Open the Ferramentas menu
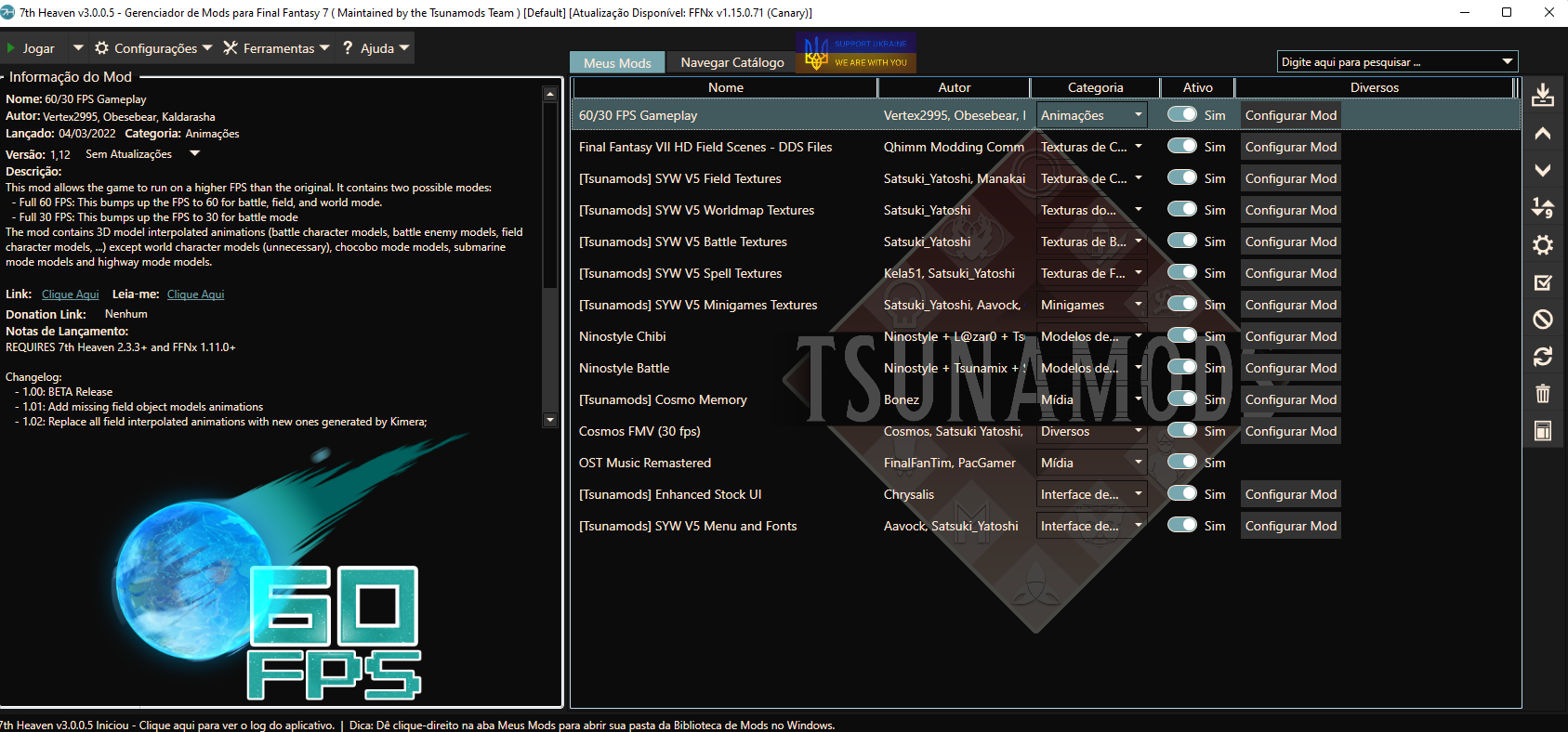 276,48
